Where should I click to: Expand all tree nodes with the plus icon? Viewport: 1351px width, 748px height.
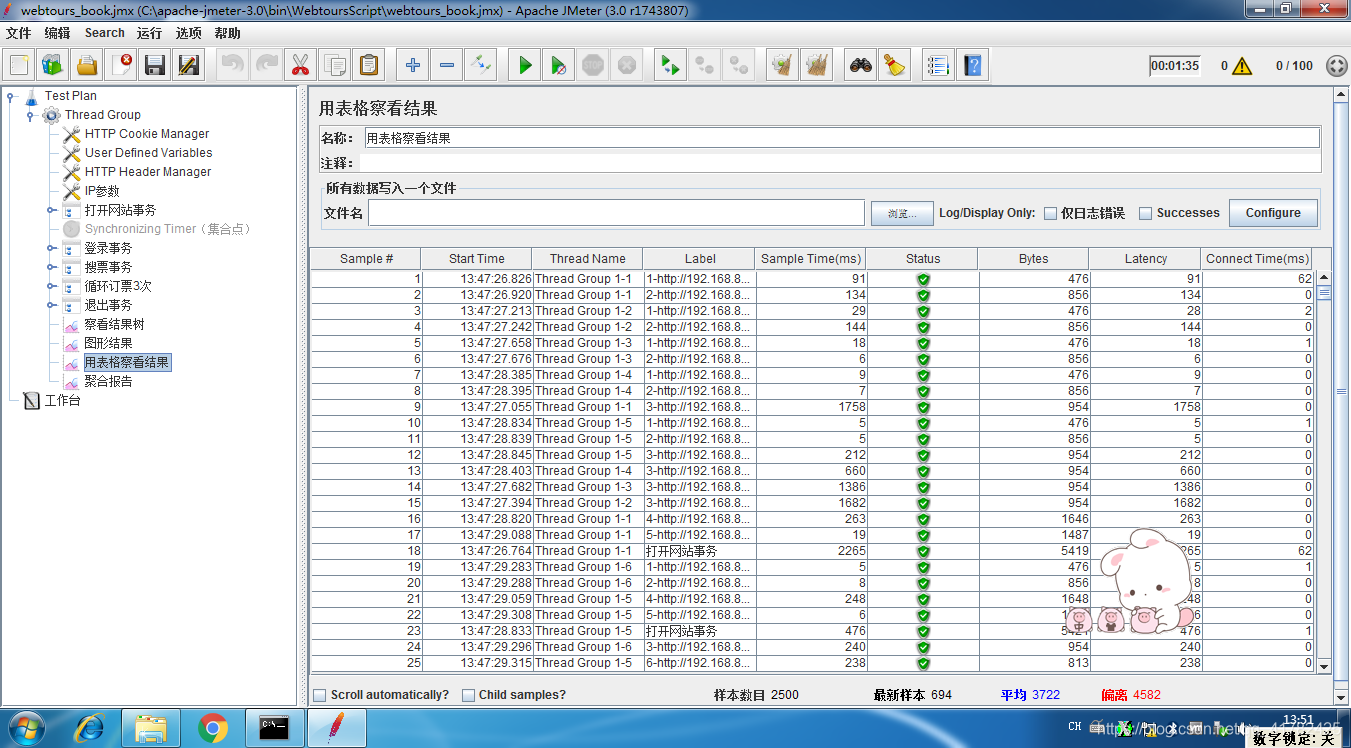413,66
